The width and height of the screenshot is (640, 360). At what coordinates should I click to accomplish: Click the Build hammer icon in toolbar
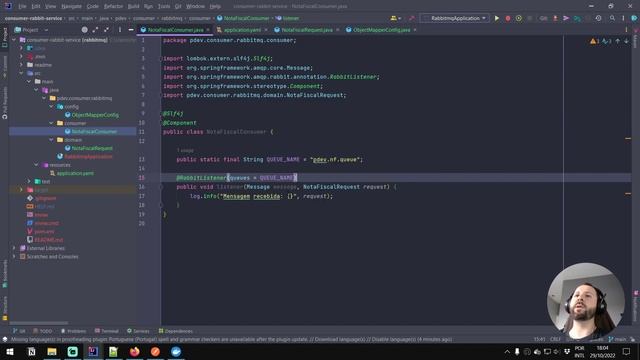tap(411, 18)
